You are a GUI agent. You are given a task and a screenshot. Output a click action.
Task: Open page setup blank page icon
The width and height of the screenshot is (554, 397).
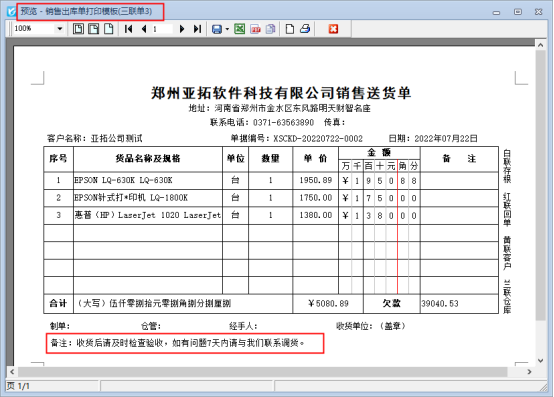(x=290, y=29)
